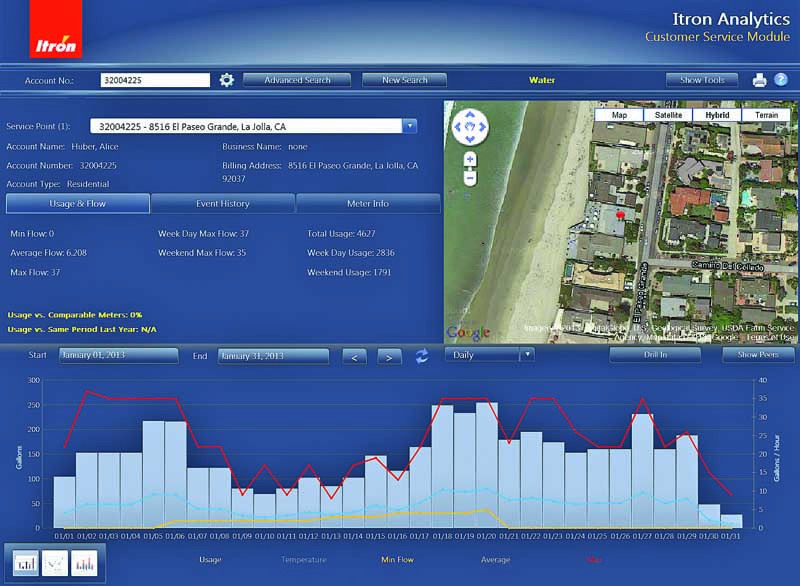Select Satellite view type

coord(668,115)
